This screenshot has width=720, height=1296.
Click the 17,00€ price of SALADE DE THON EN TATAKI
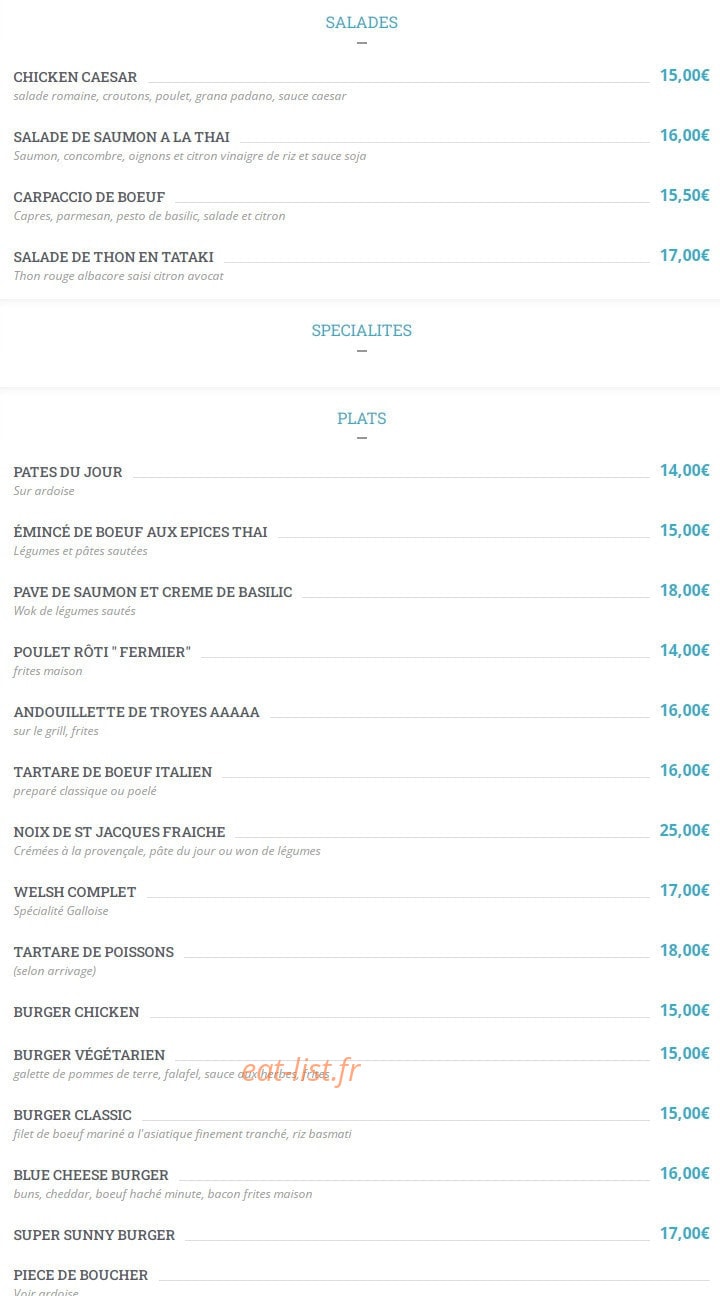point(684,255)
